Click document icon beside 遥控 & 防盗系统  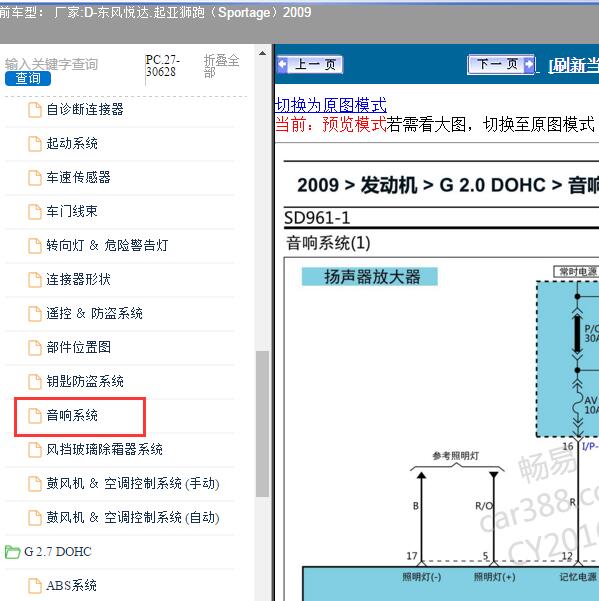tap(35, 314)
